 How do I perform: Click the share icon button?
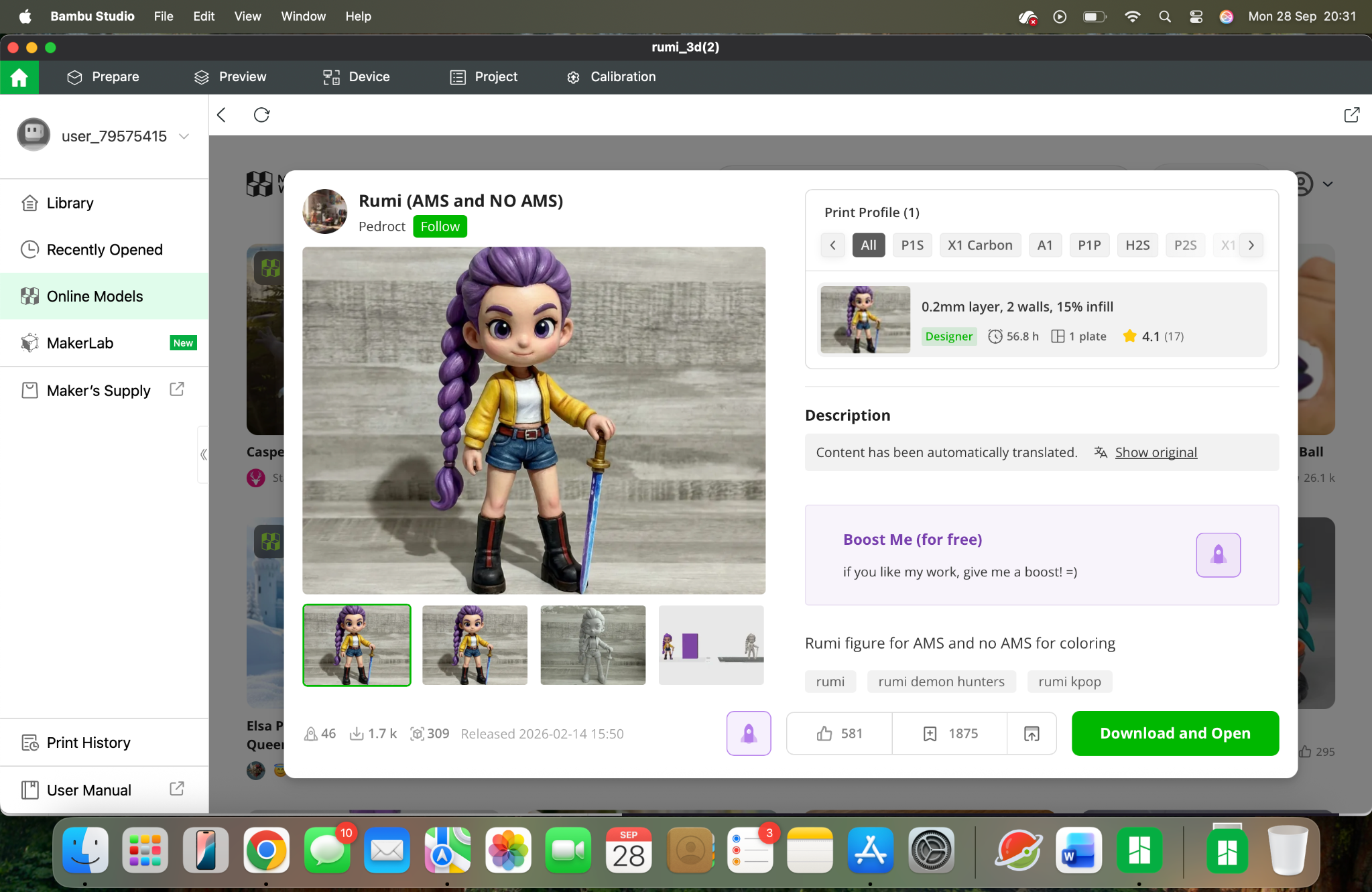tap(1032, 733)
